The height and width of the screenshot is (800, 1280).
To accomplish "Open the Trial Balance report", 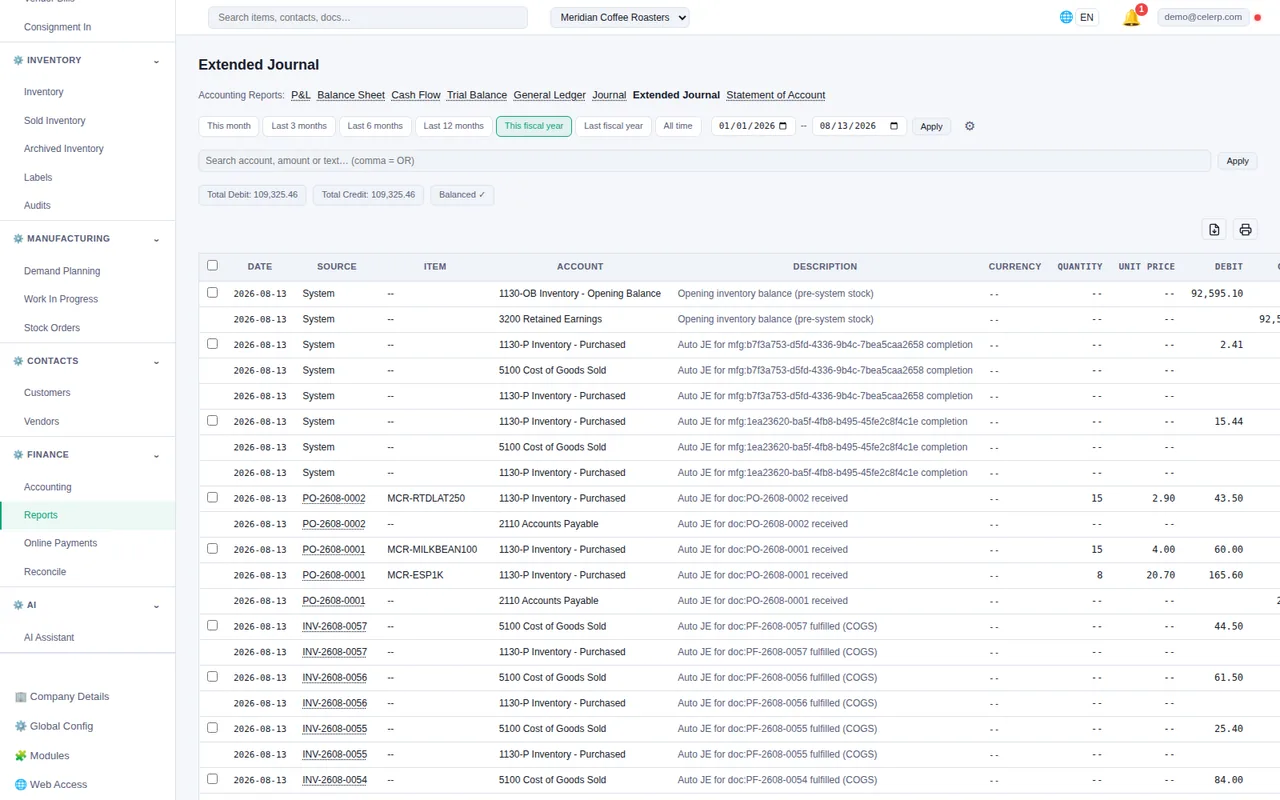I will tap(475, 95).
